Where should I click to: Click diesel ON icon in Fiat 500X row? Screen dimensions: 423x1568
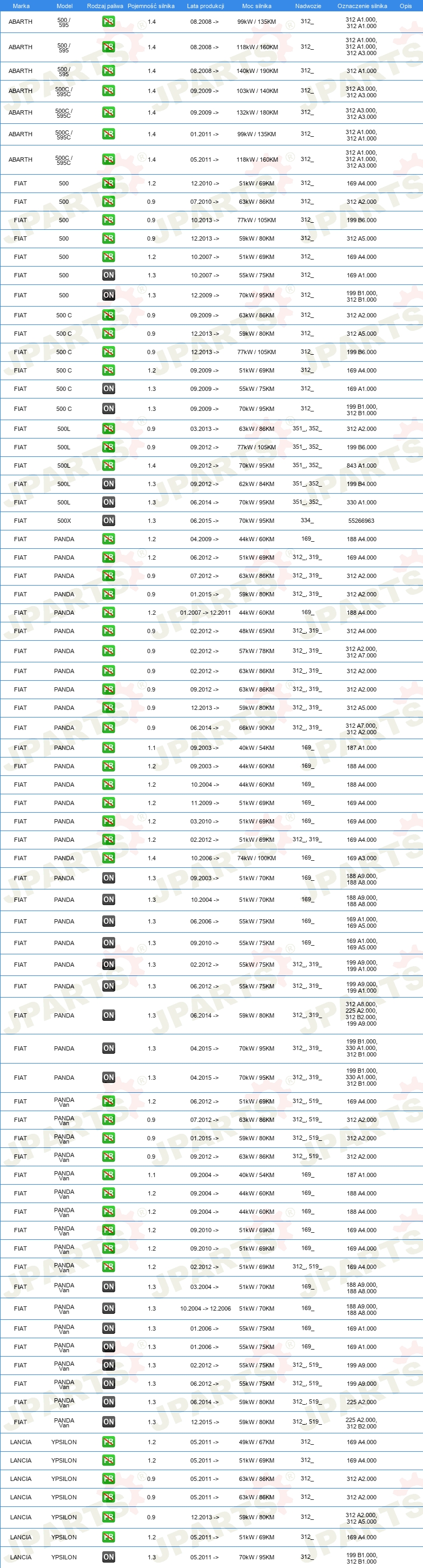coord(108,521)
